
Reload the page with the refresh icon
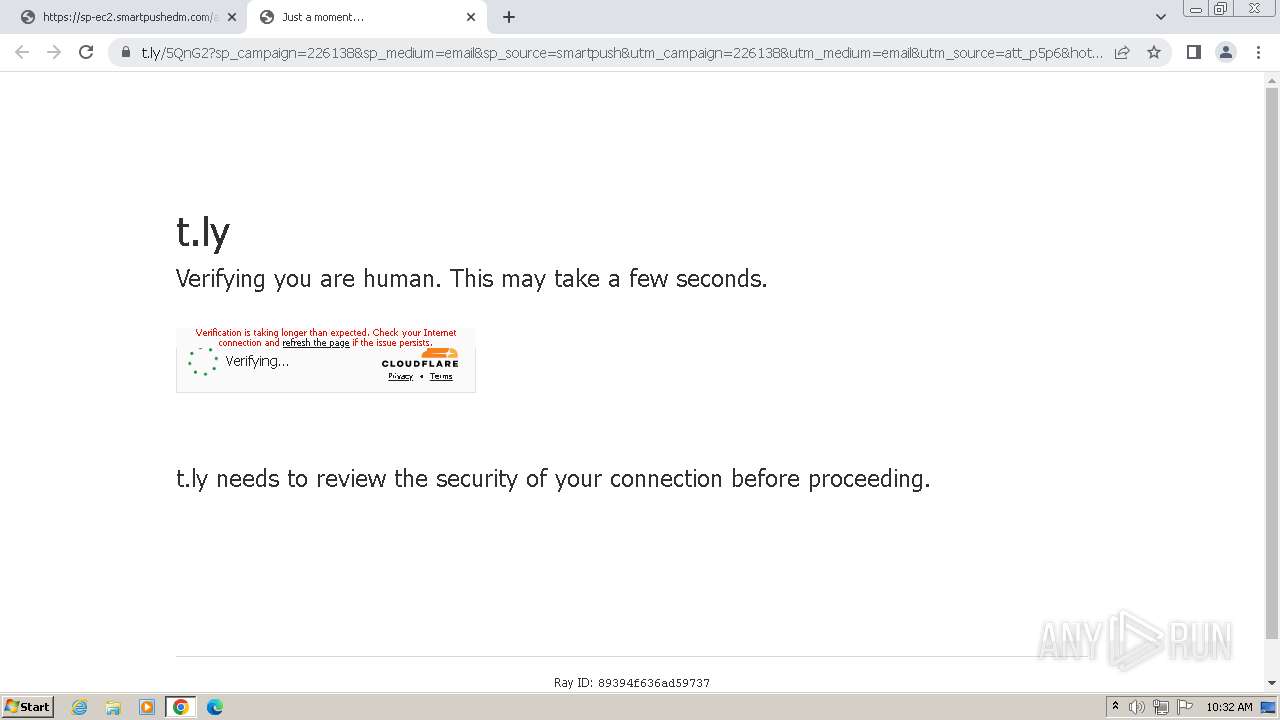[86, 52]
